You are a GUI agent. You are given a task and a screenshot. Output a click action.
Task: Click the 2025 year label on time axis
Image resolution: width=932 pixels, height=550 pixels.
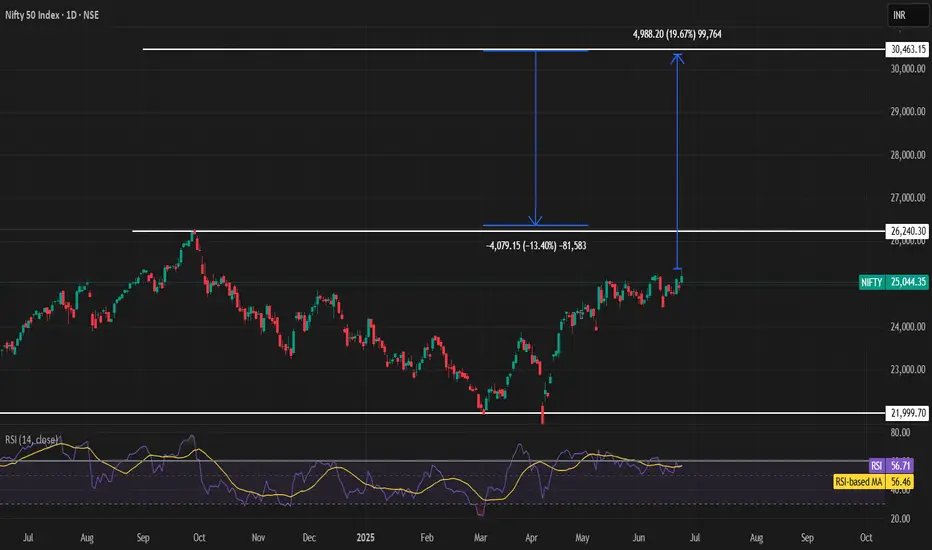click(x=366, y=538)
